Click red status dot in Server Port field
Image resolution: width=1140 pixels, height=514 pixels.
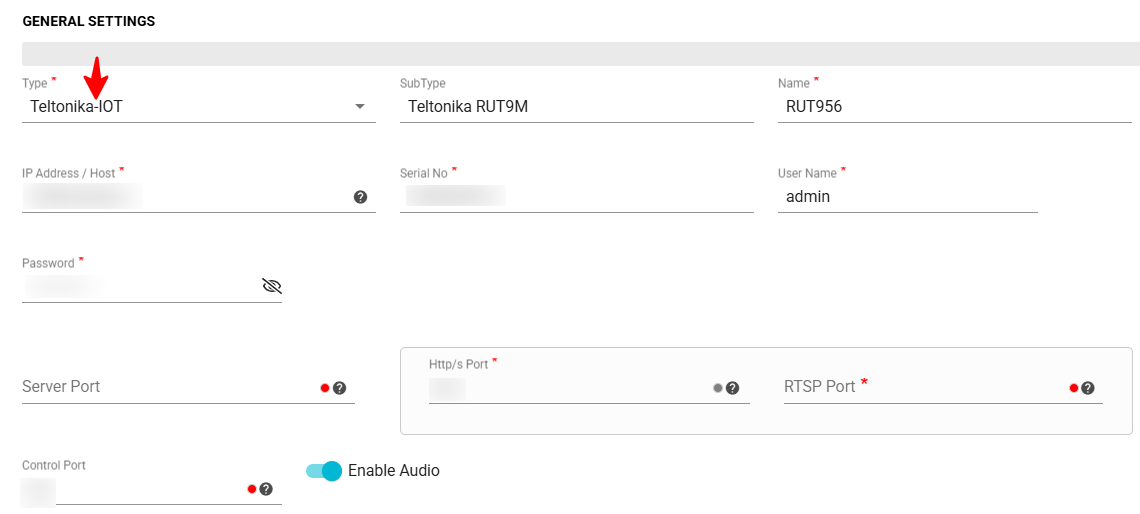(325, 388)
